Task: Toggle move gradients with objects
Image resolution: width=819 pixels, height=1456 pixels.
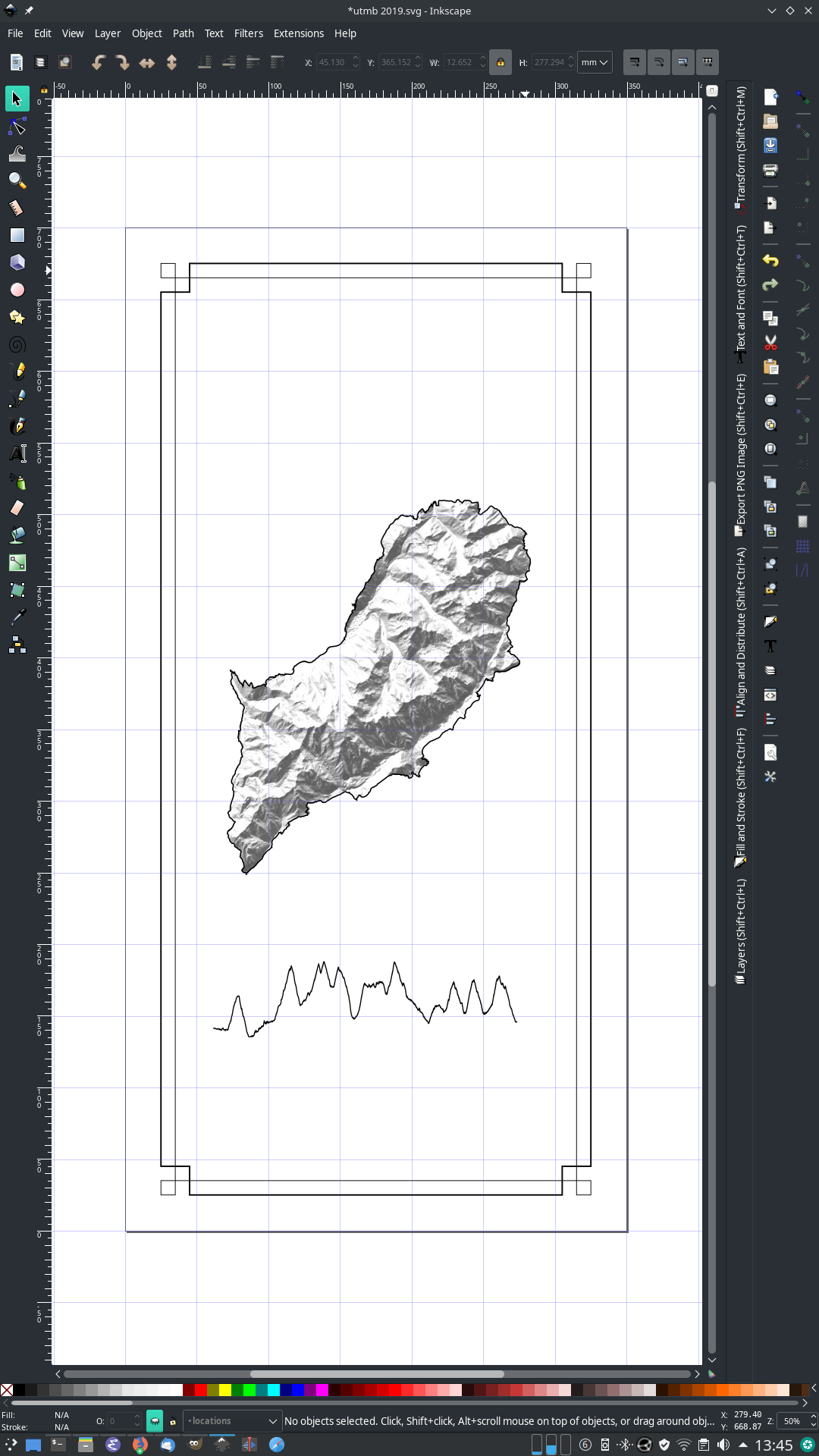Action: (x=683, y=62)
